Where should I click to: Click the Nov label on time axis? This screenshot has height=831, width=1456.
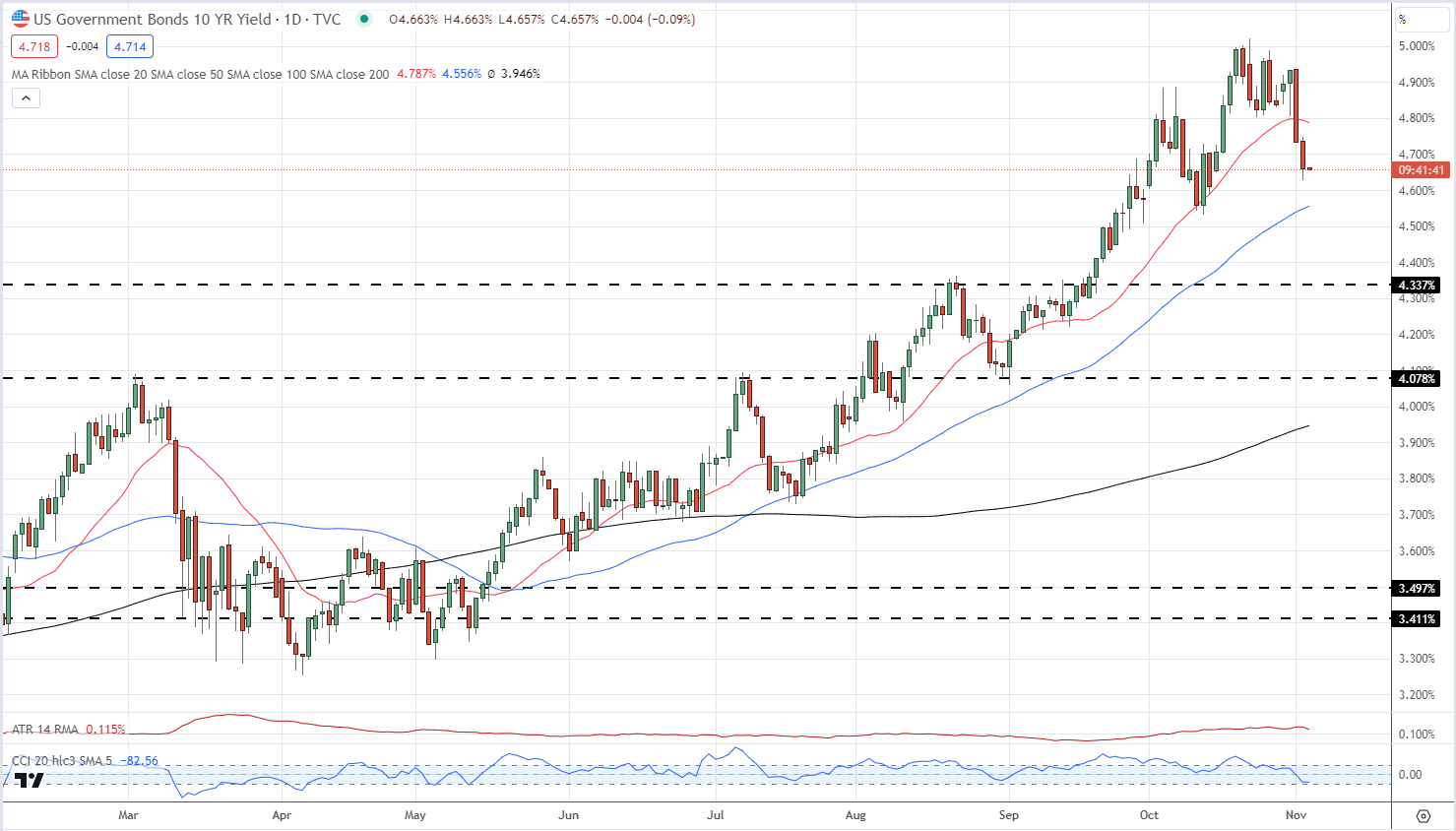point(1296,815)
